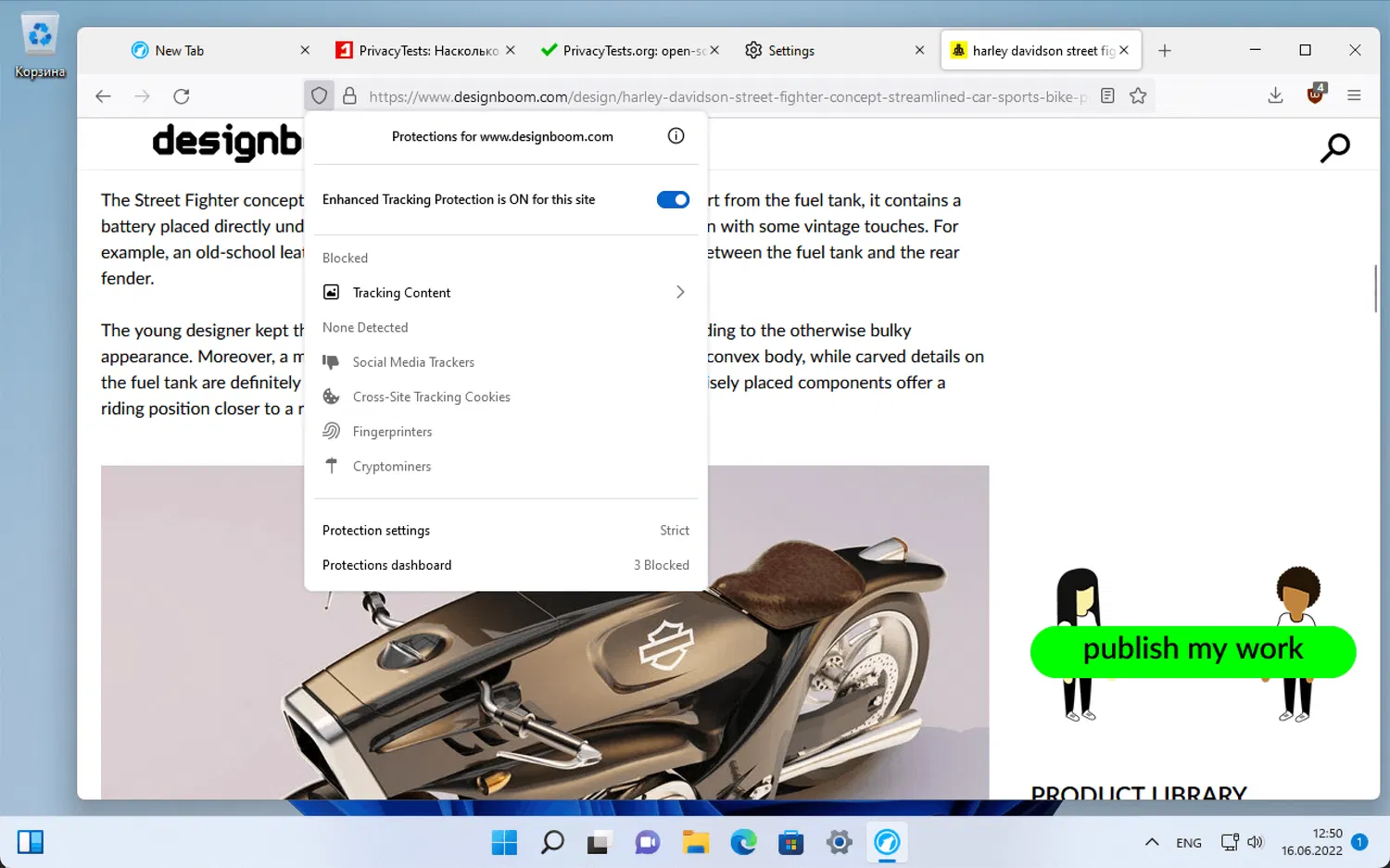Viewport: 1390px width, 868px height.
Task: Open Microsoft Store from the taskbar
Action: [790, 842]
